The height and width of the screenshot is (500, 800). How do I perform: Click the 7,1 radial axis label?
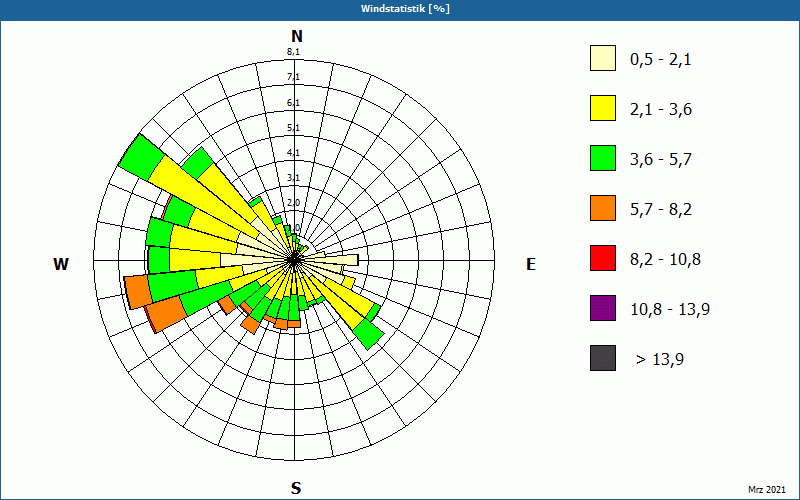point(293,77)
